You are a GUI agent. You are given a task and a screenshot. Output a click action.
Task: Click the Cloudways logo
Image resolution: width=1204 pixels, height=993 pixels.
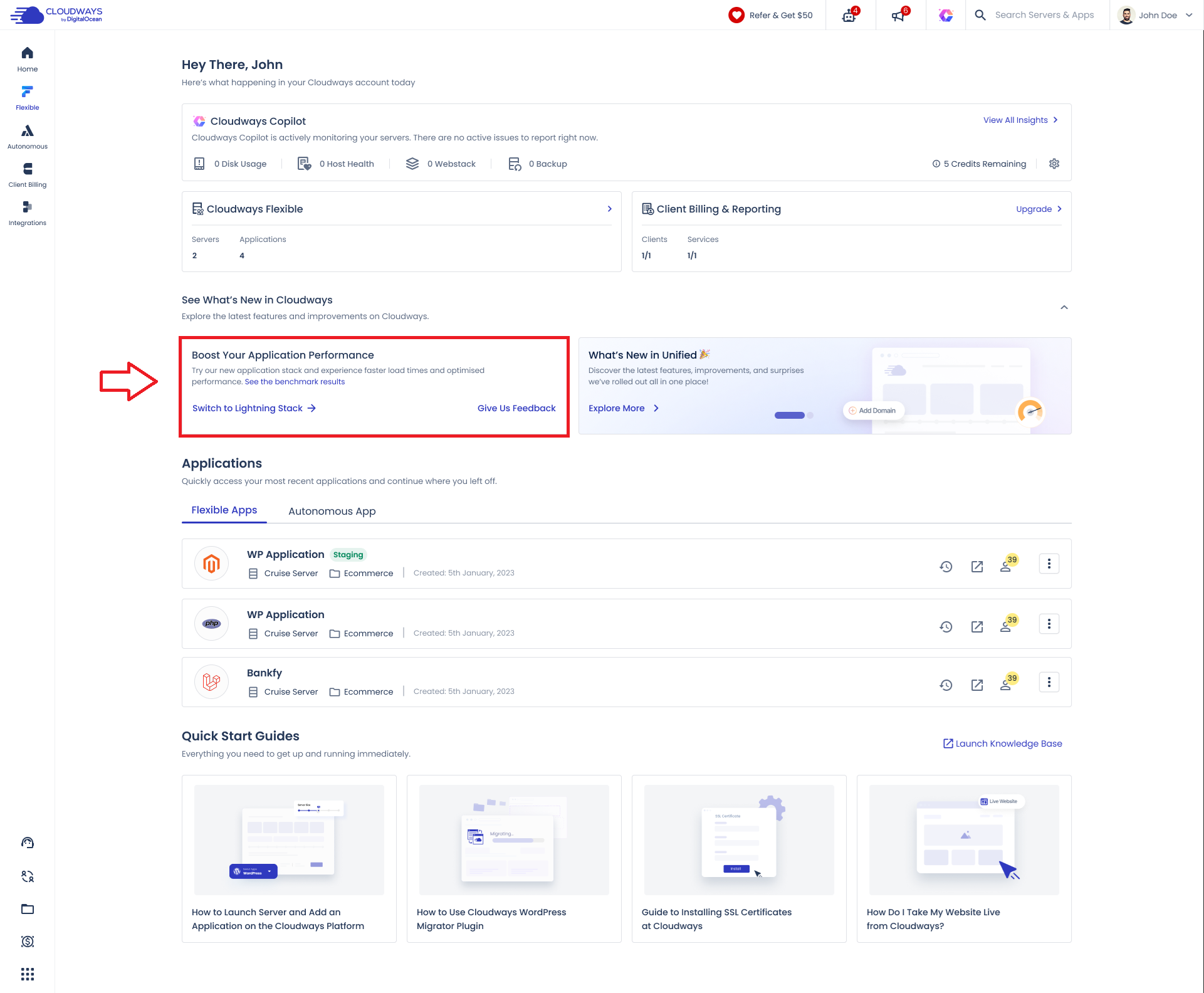(56, 15)
